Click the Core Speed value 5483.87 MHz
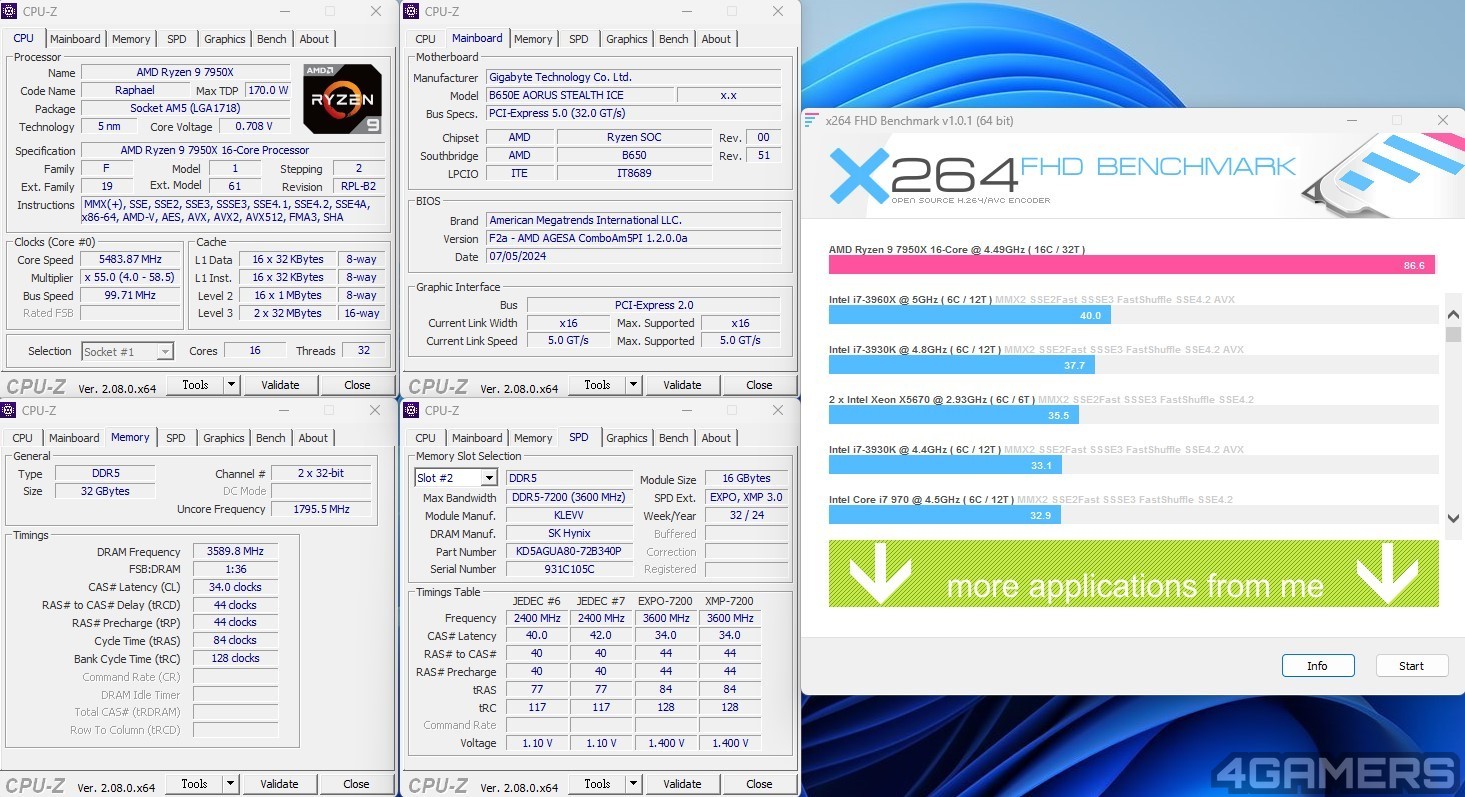This screenshot has height=797, width=1465. coord(131,260)
